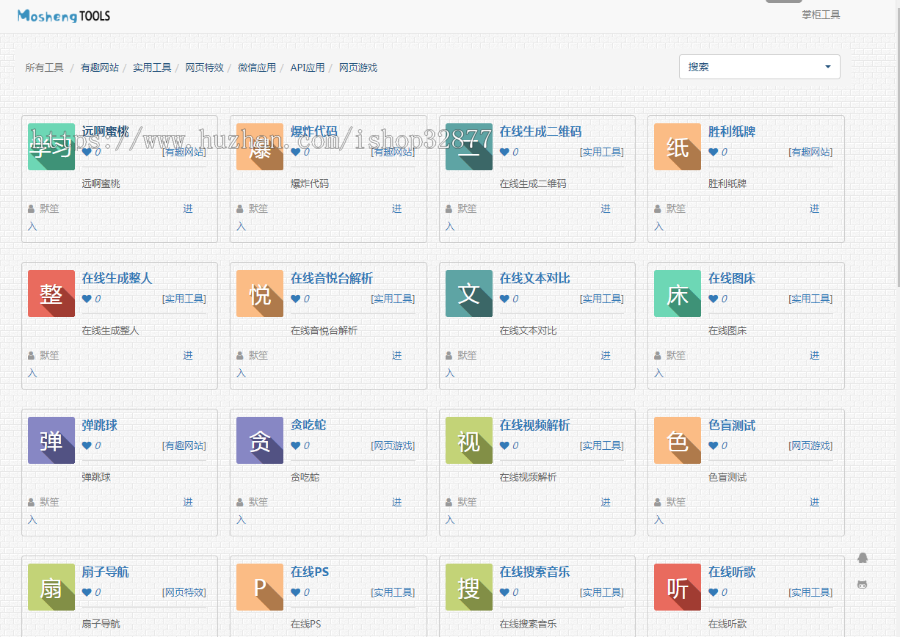
Task: Select the 网页游戏 category
Action: point(358,68)
